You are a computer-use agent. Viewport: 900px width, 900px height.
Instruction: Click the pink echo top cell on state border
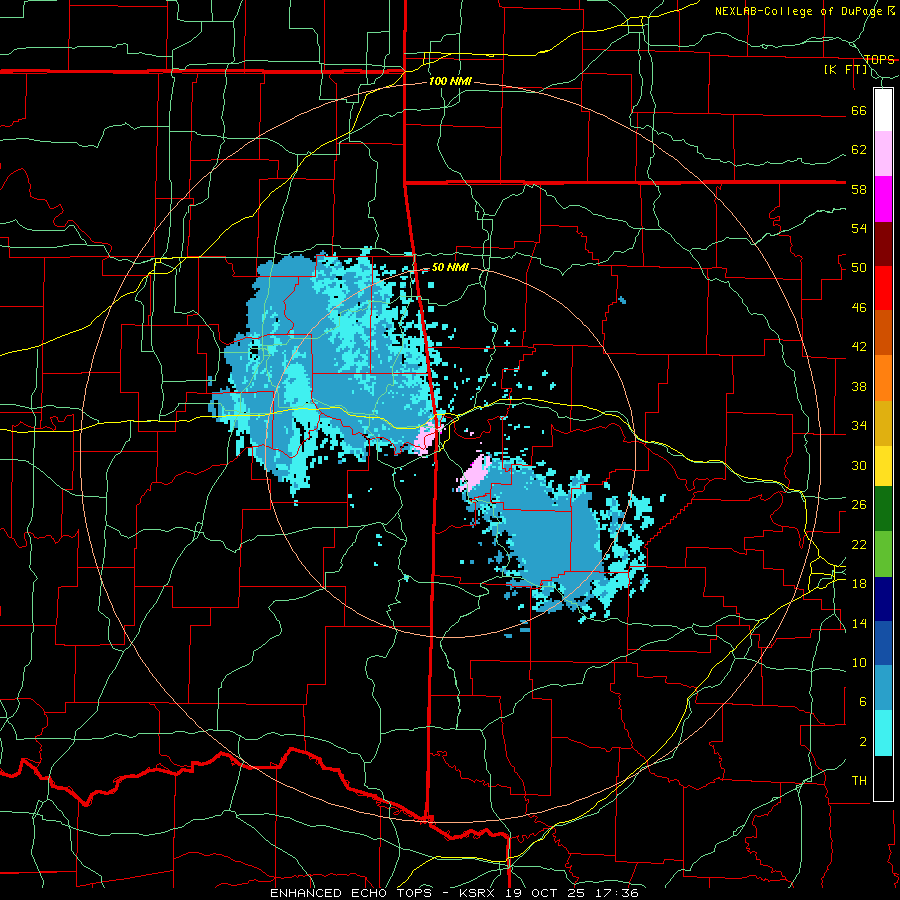point(427,440)
